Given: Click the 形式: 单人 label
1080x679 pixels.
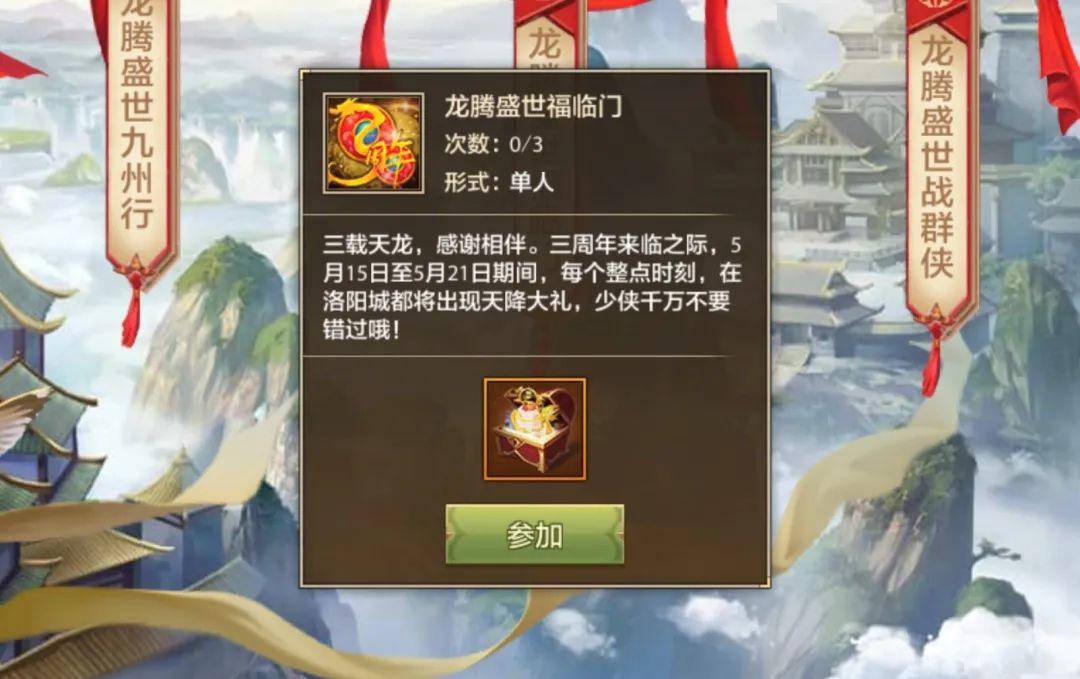Looking at the screenshot, I should click(x=499, y=182).
